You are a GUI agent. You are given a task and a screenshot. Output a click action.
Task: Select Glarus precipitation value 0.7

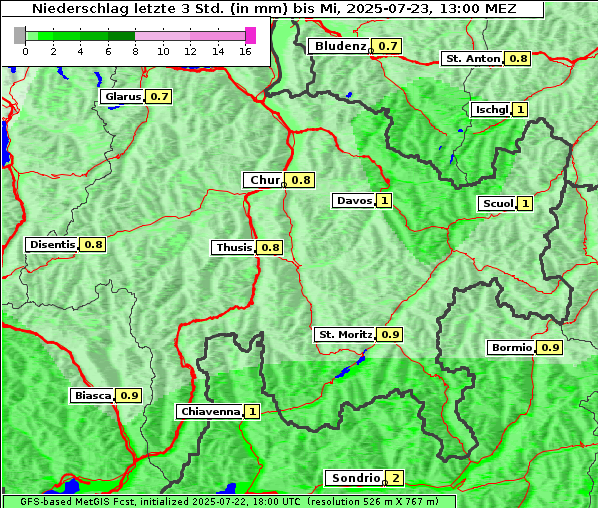158,96
